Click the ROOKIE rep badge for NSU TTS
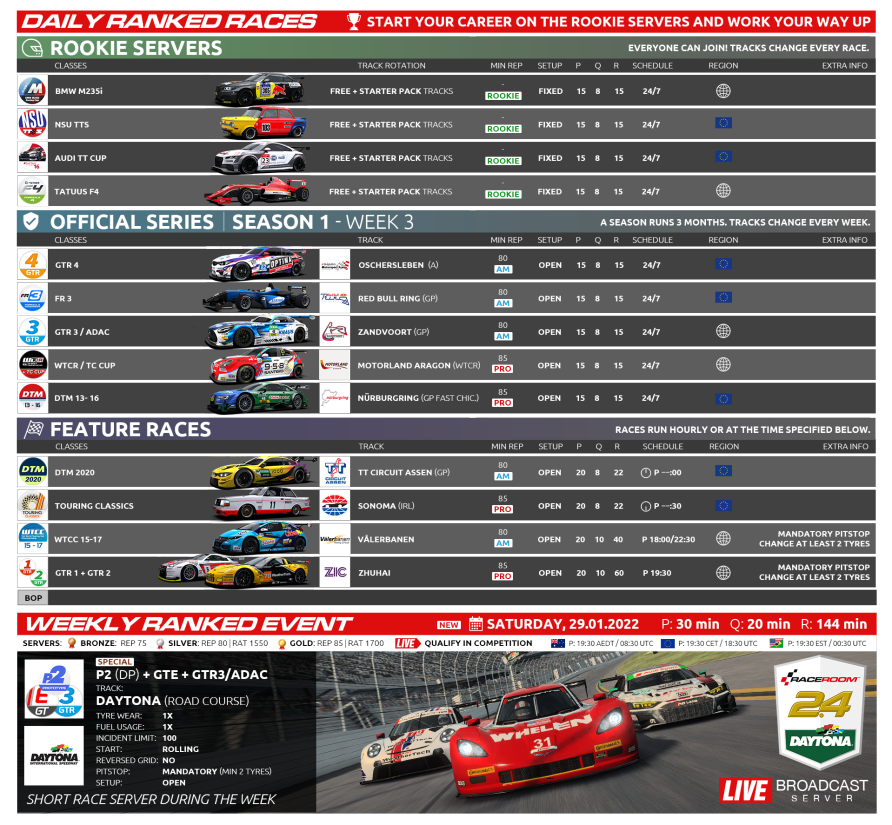The width and height of the screenshot is (892, 825). 503,129
